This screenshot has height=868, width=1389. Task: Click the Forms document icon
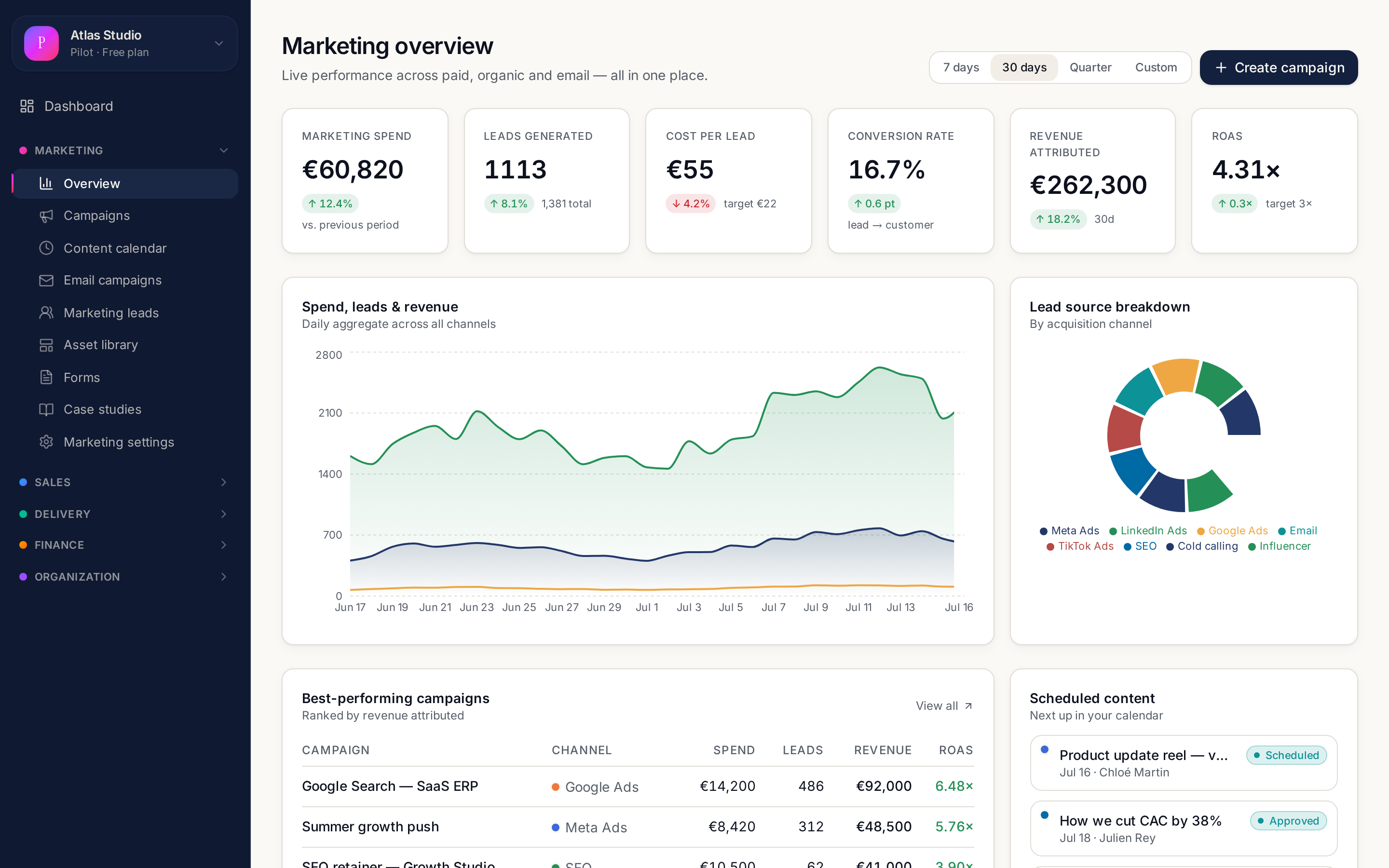point(46,377)
